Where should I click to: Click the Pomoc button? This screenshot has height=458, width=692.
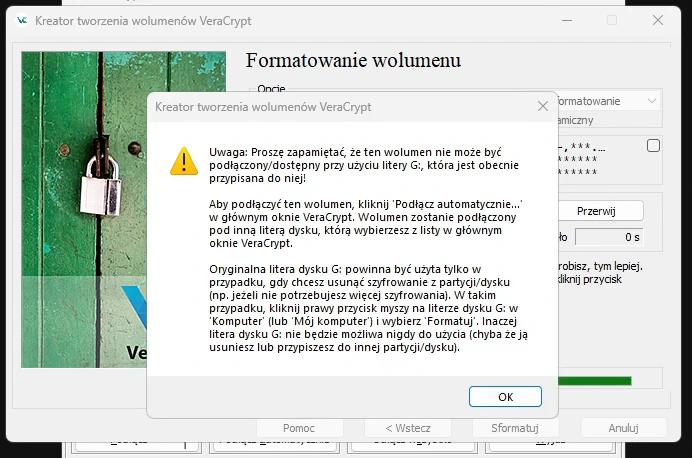[x=299, y=428]
